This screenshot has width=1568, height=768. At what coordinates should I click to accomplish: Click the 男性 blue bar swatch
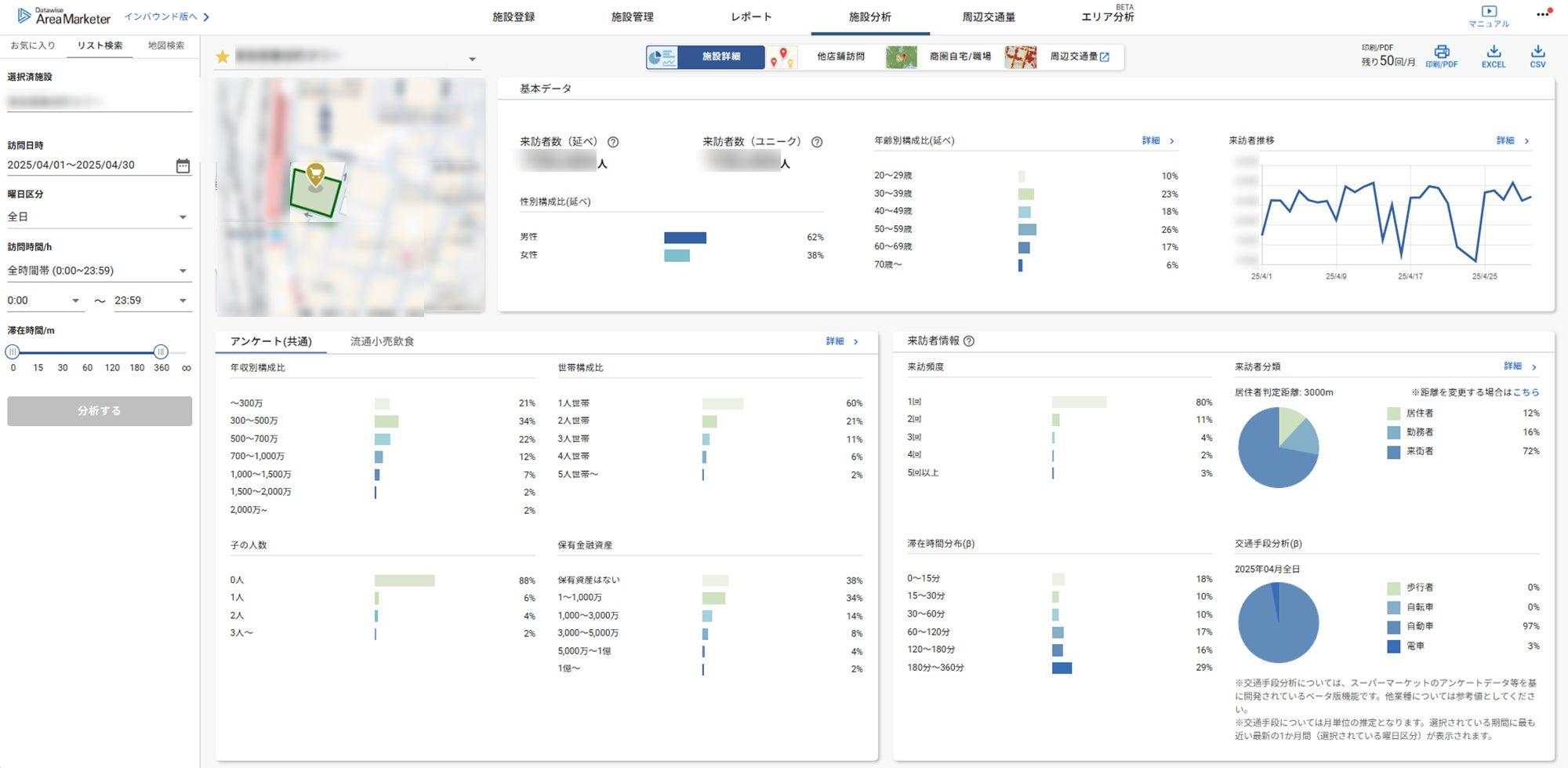[x=685, y=238]
